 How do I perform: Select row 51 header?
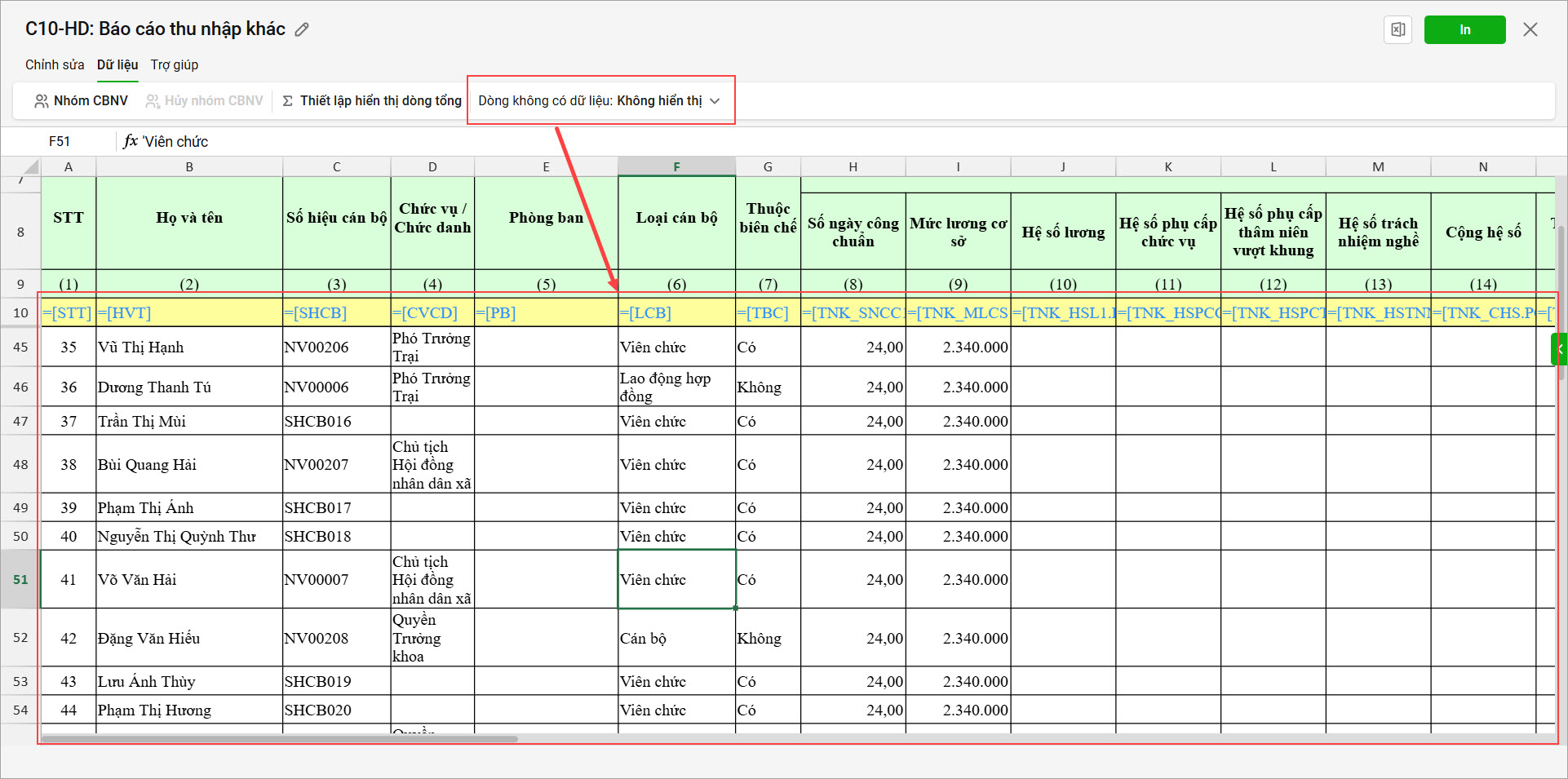pos(20,579)
